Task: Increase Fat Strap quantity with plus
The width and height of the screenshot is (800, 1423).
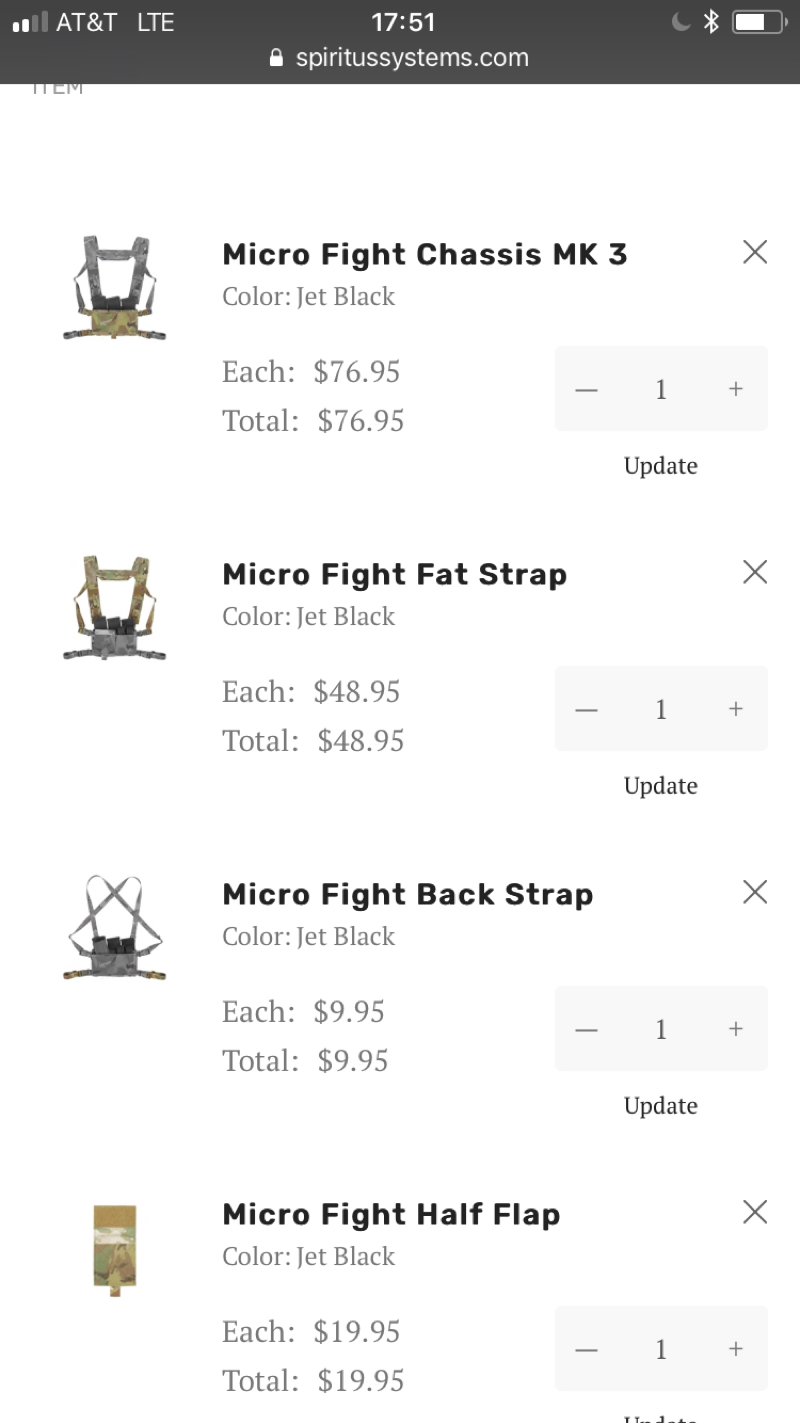Action: [736, 709]
